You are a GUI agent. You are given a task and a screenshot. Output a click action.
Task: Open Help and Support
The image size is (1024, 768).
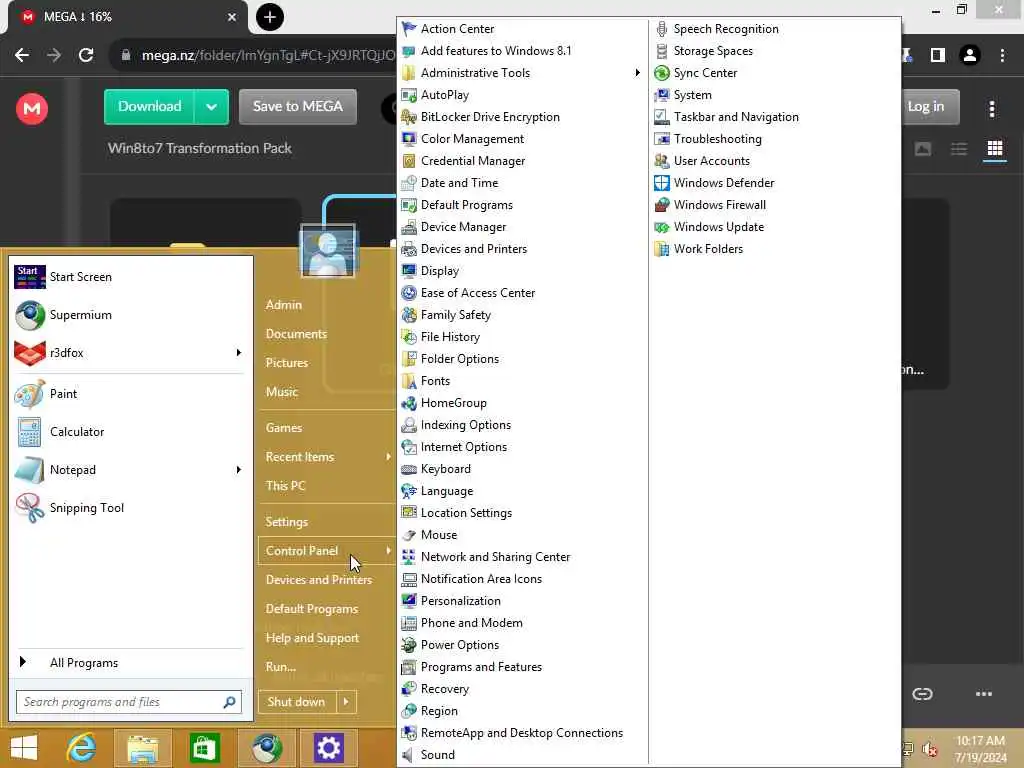312,638
